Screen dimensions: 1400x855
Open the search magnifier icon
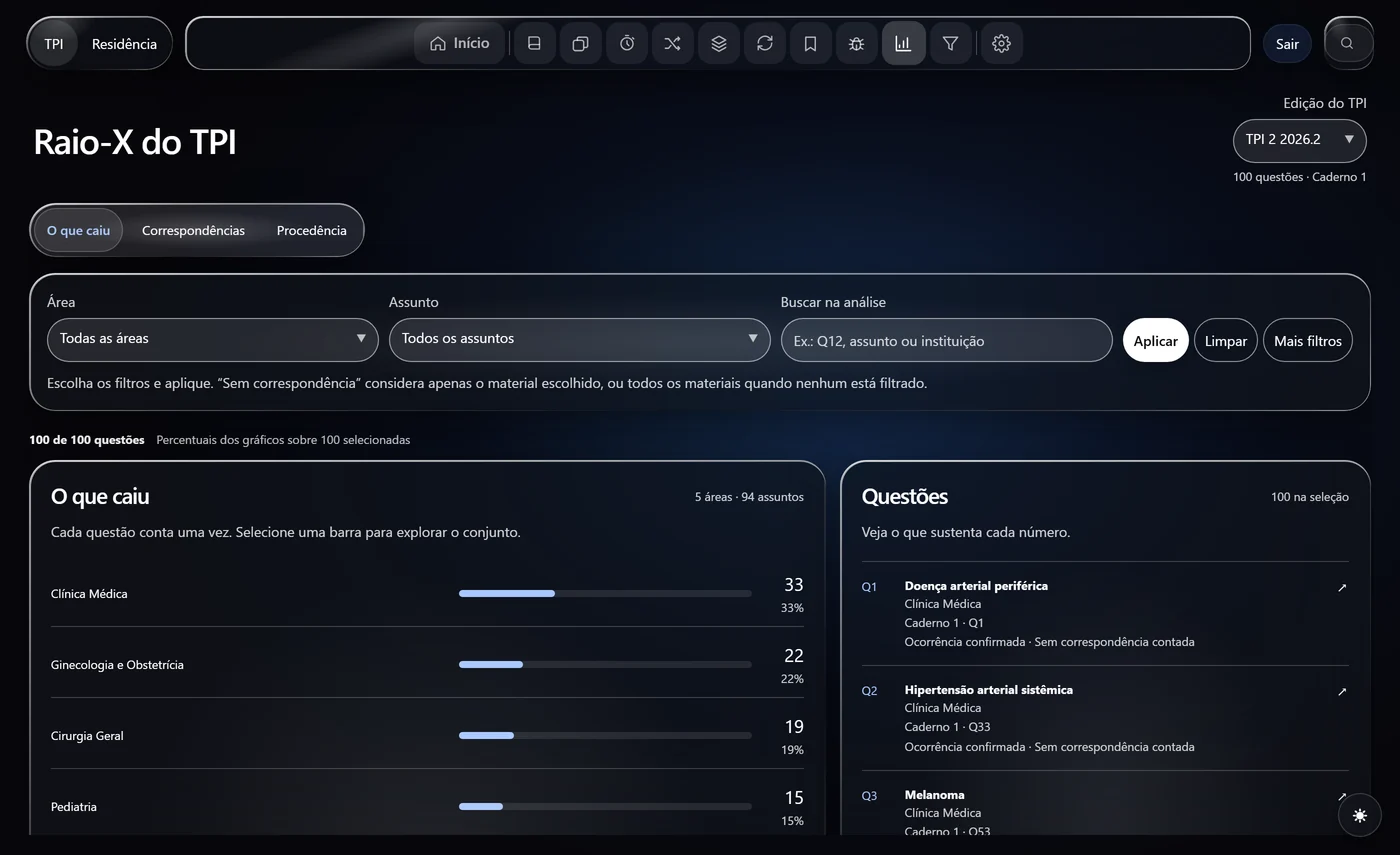[1348, 43]
